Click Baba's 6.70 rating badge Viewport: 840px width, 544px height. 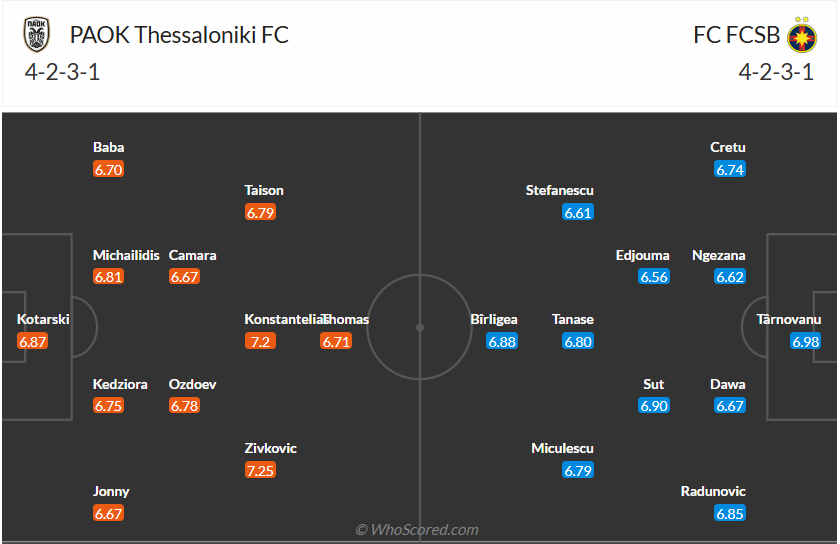(108, 169)
